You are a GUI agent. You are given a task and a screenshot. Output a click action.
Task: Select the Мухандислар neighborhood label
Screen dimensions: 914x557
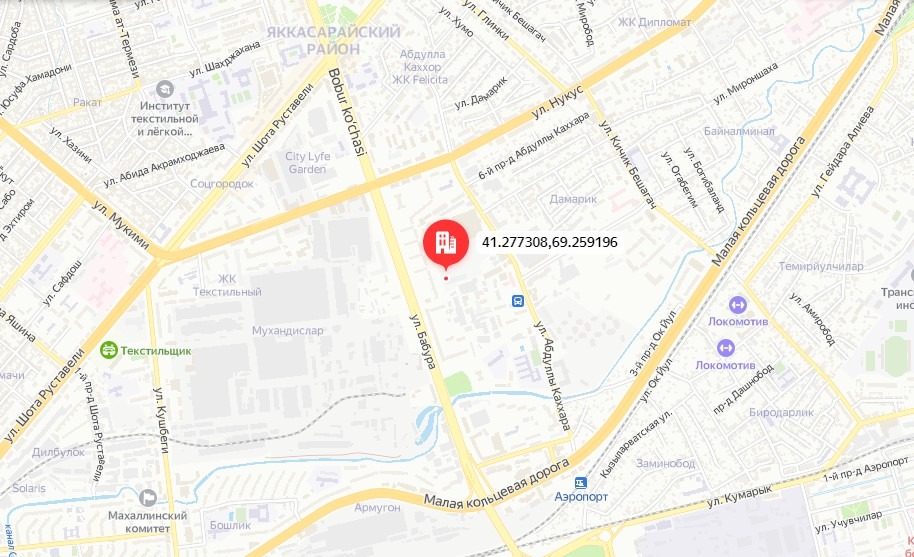coord(287,330)
